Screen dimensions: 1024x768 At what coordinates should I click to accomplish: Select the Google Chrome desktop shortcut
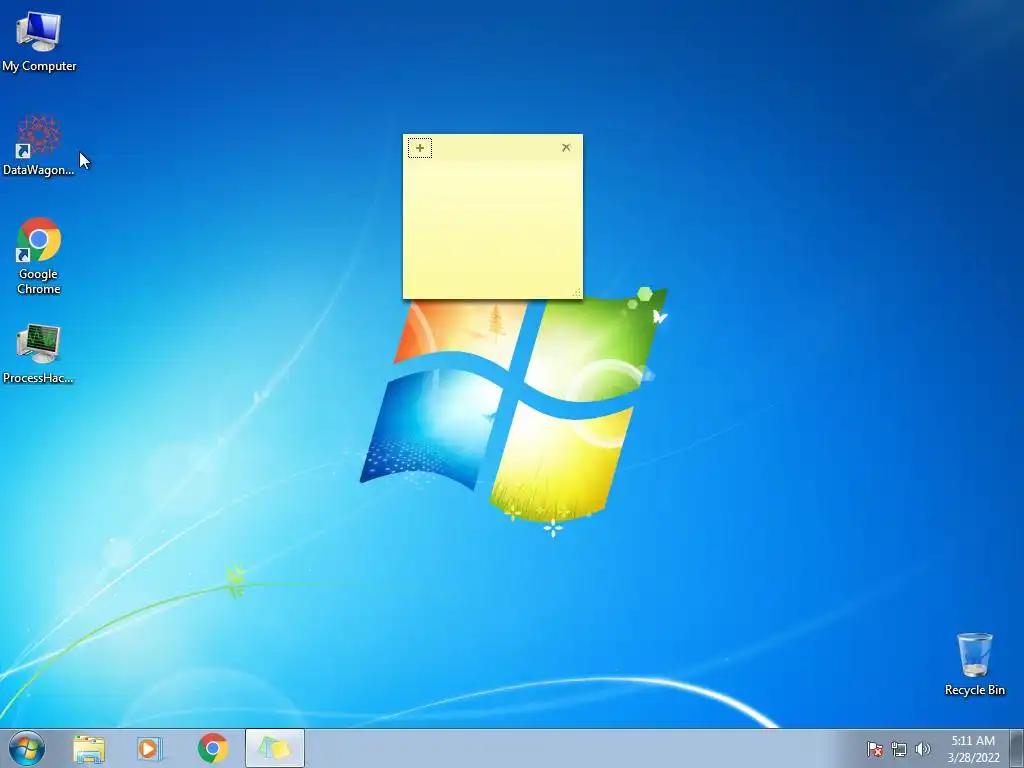39,257
